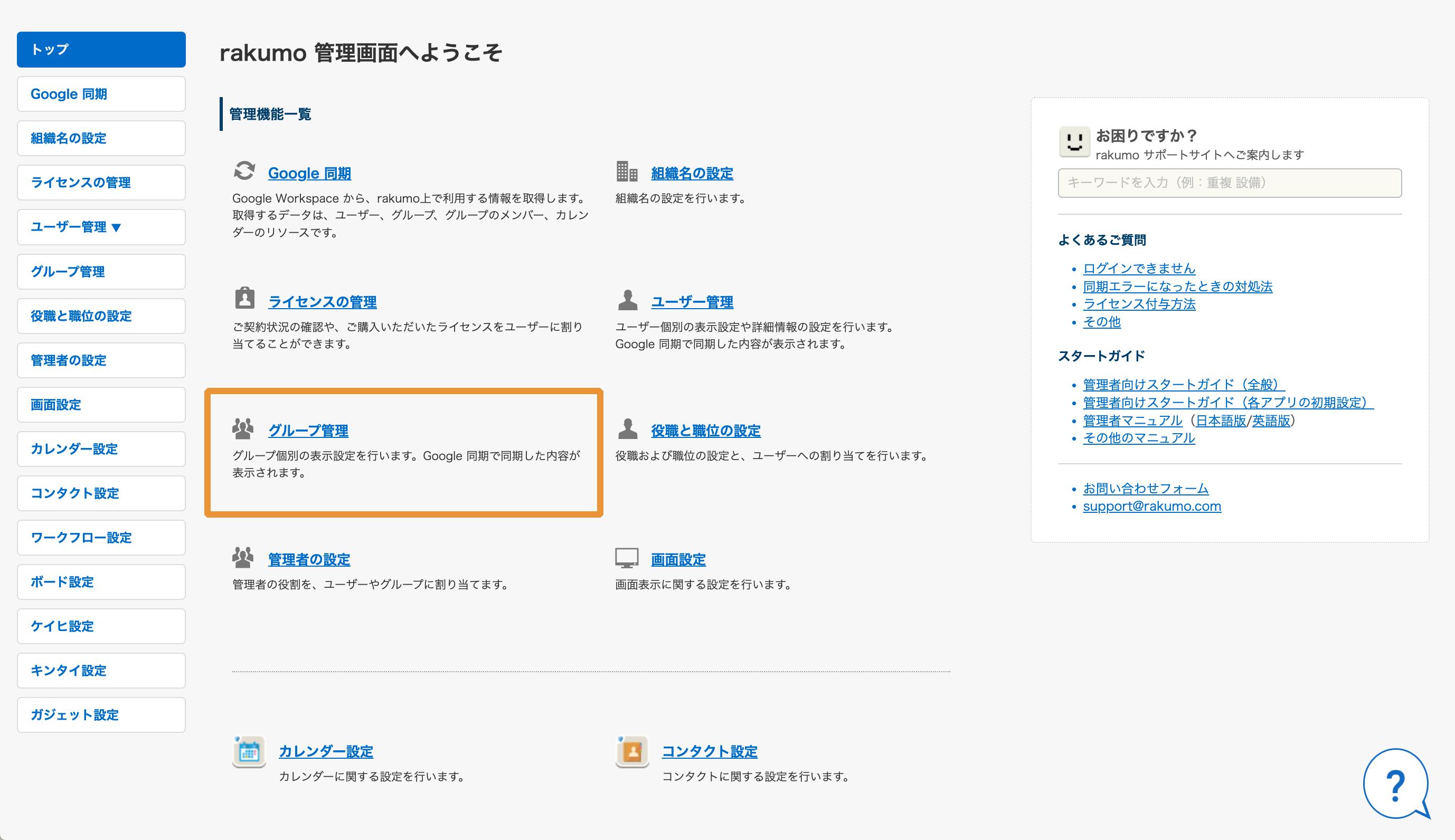1455x840 pixels.
Task: Click the 管理者の設定 link in main list
Action: pyautogui.click(x=309, y=560)
